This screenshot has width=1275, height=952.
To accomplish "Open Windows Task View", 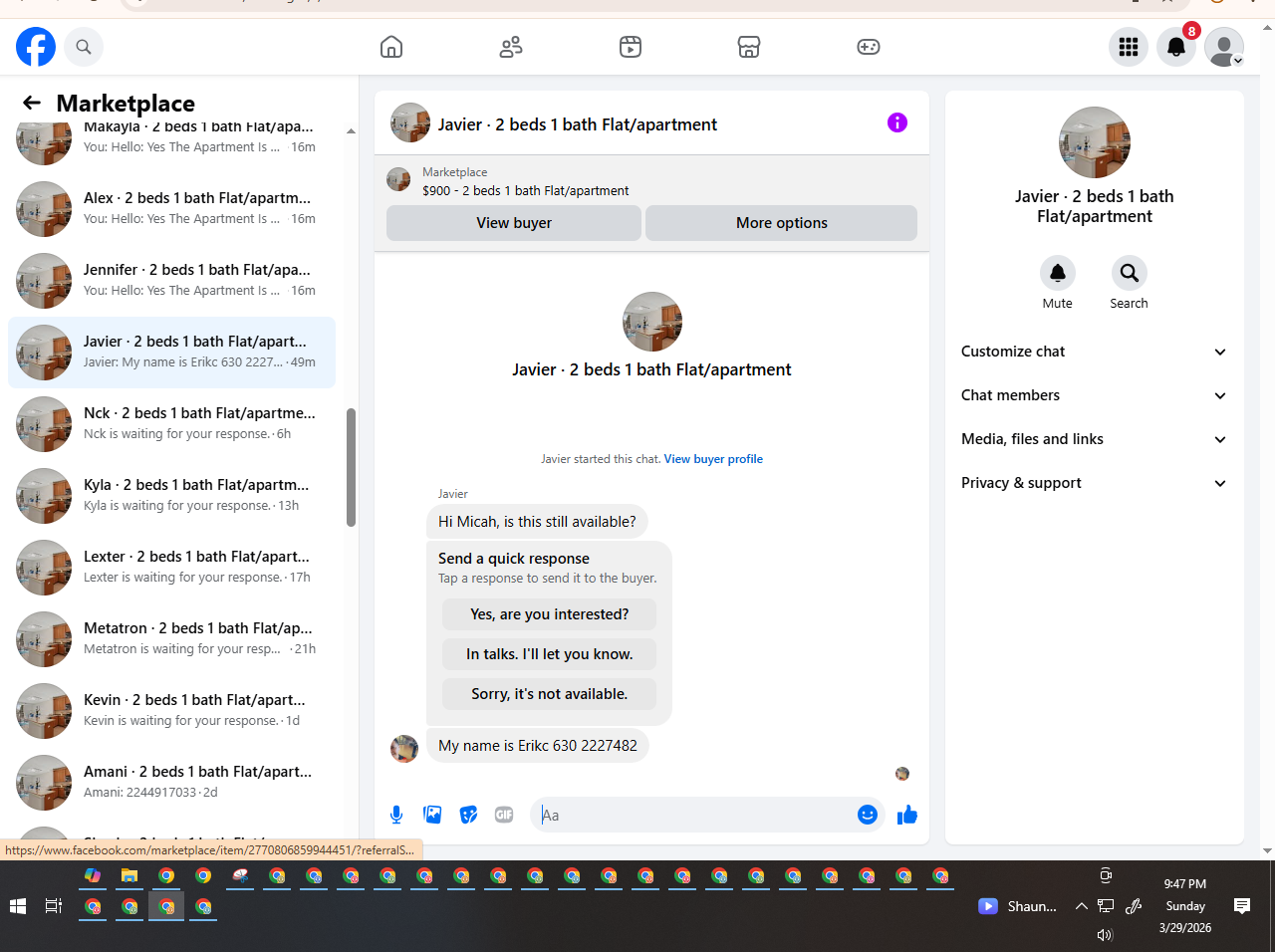I will [x=54, y=906].
